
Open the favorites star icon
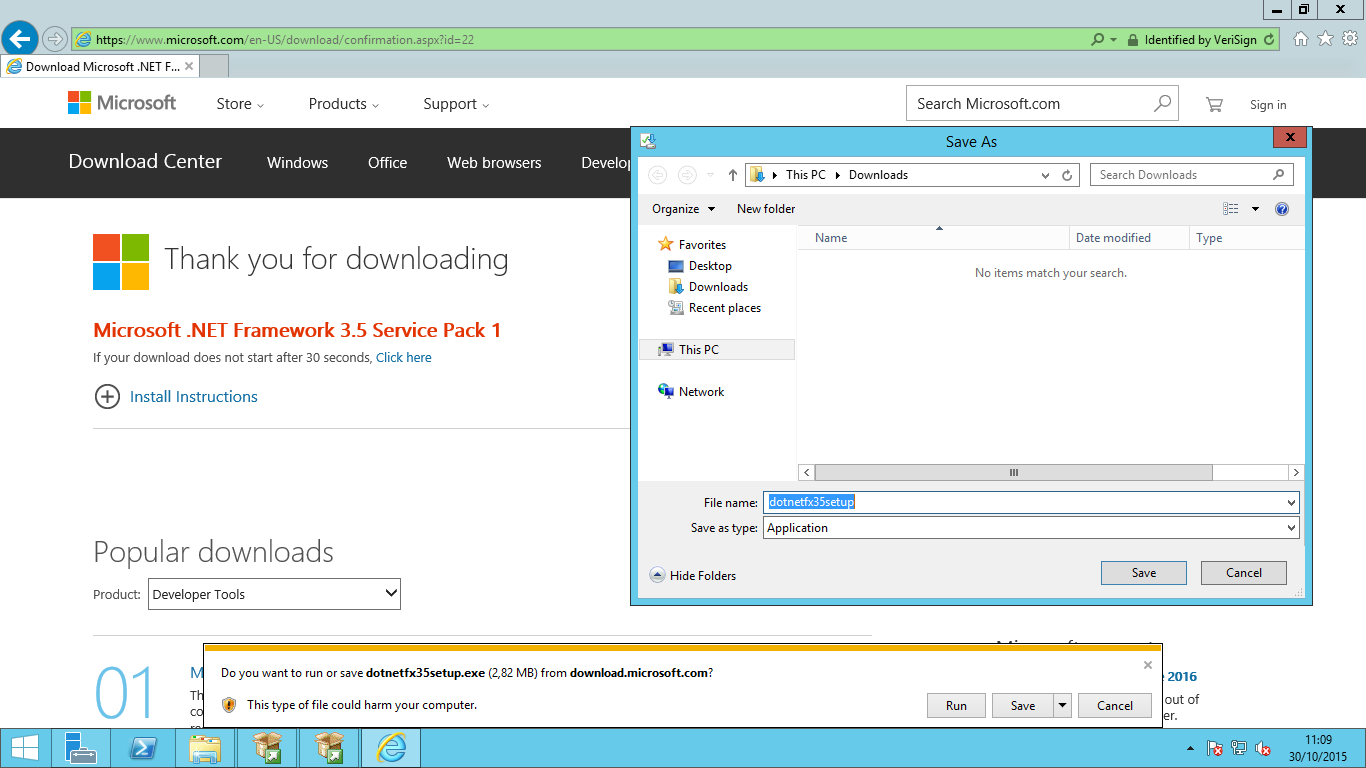tap(1325, 39)
